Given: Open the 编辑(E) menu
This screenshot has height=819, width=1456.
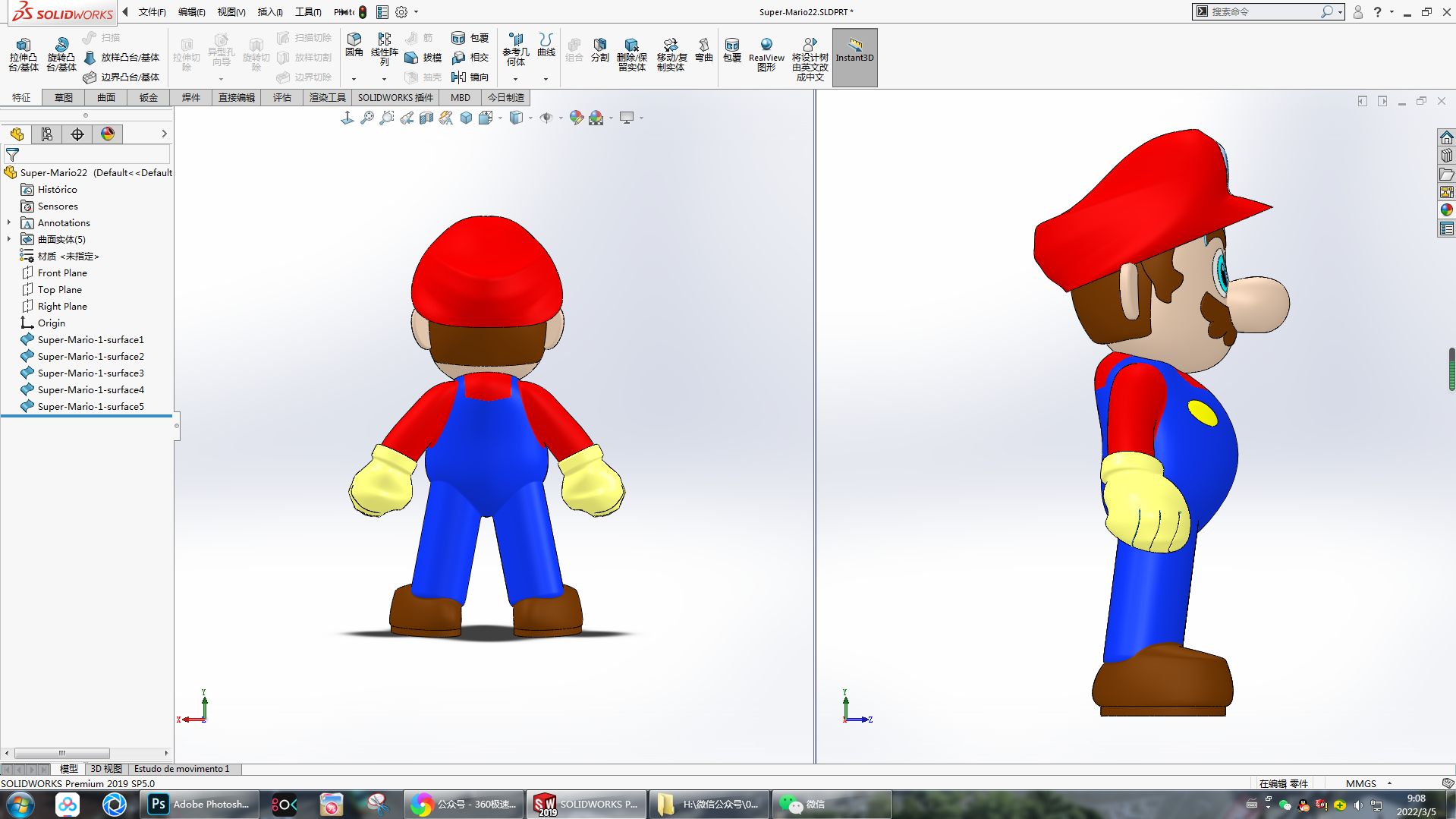Looking at the screenshot, I should [x=191, y=12].
